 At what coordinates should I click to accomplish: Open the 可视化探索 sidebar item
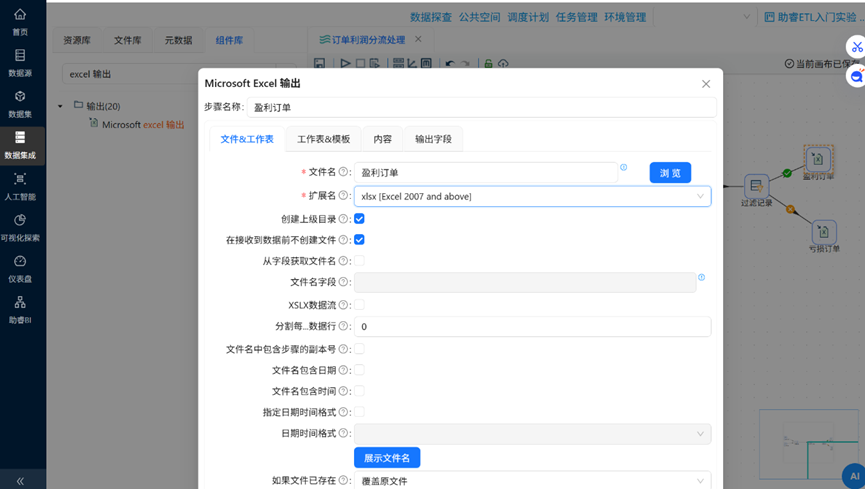(x=20, y=227)
